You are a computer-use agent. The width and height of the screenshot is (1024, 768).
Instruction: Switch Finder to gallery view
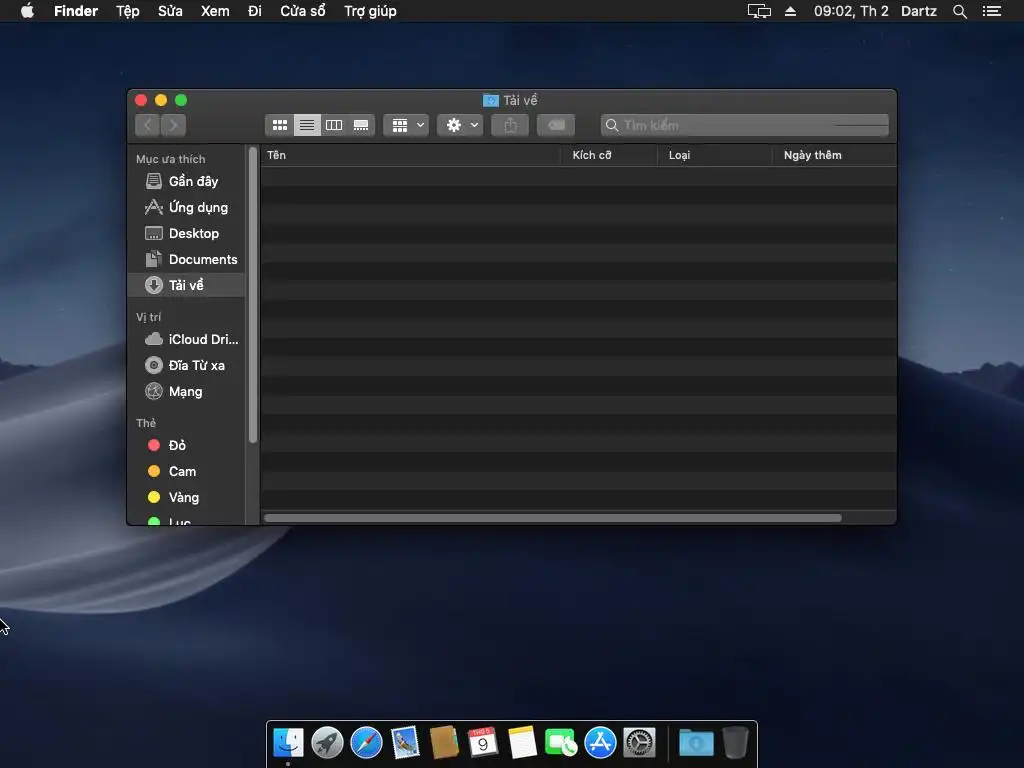(360, 125)
